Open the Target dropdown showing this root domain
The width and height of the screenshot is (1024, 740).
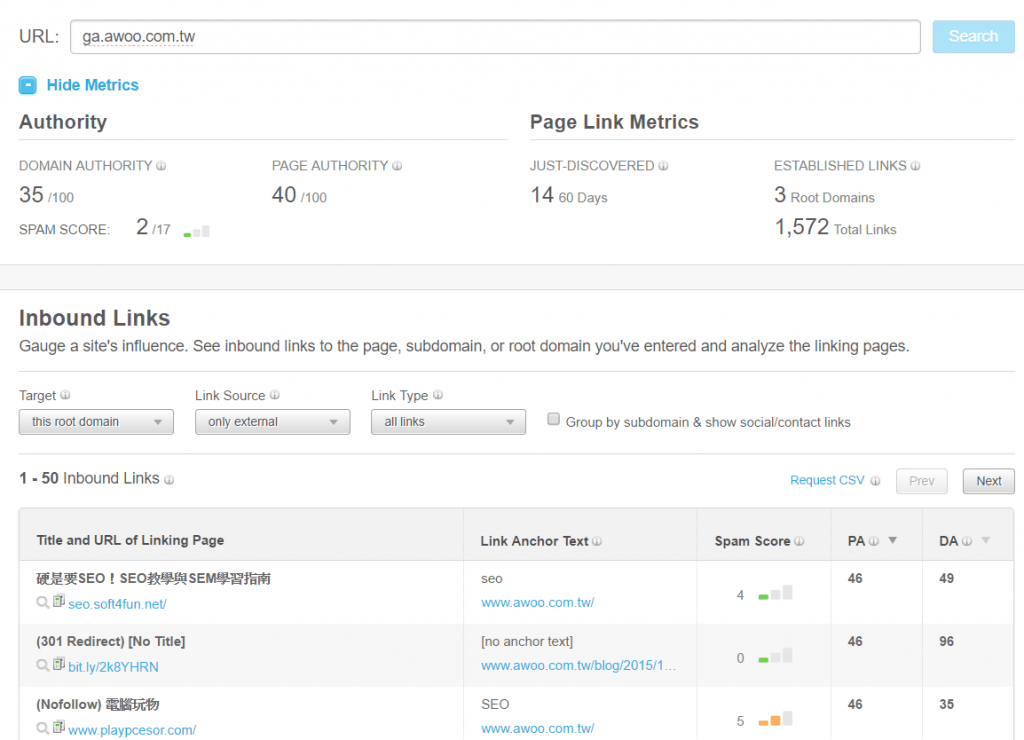(x=96, y=422)
